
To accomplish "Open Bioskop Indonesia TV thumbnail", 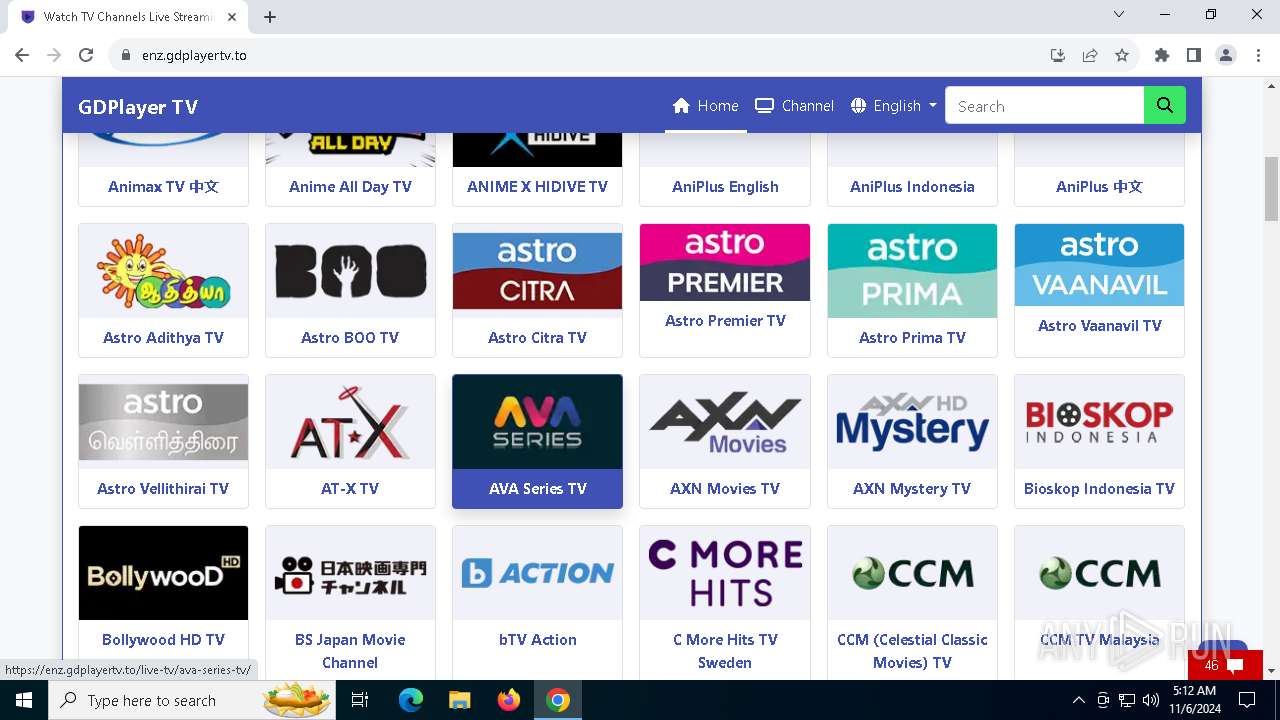I will pos(1099,422).
